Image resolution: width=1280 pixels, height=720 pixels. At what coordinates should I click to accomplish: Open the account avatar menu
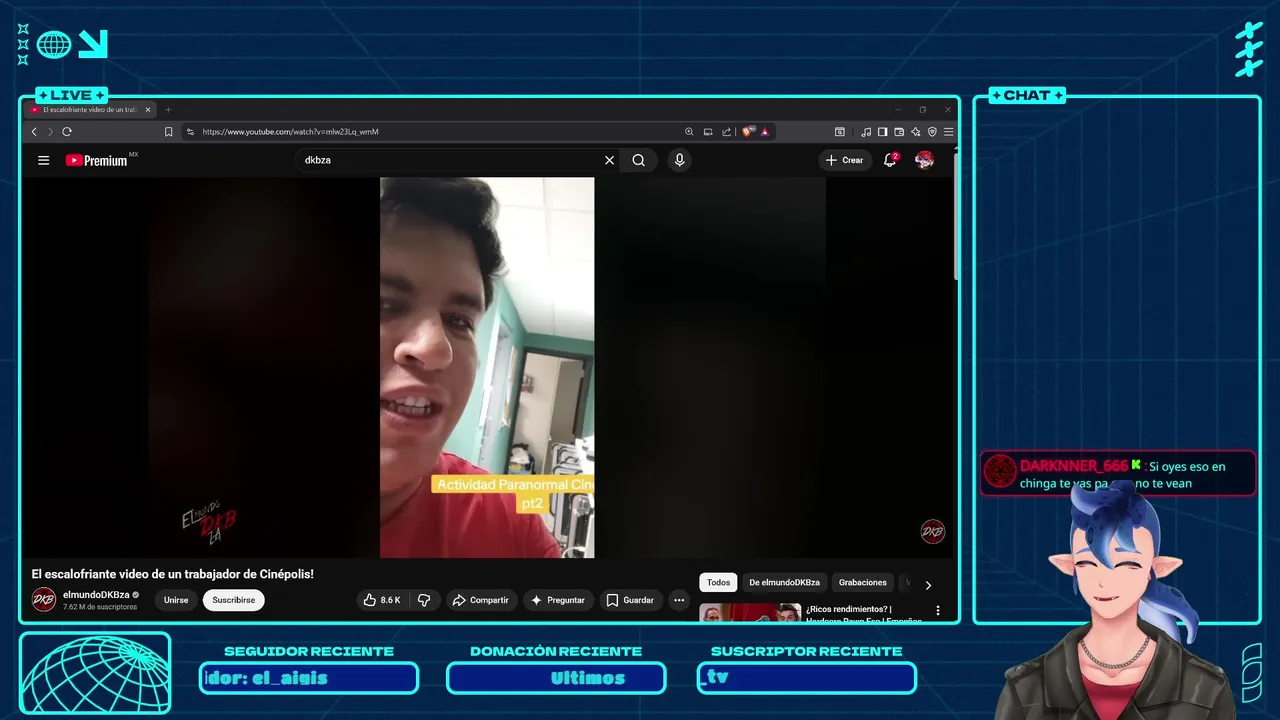[x=925, y=160]
